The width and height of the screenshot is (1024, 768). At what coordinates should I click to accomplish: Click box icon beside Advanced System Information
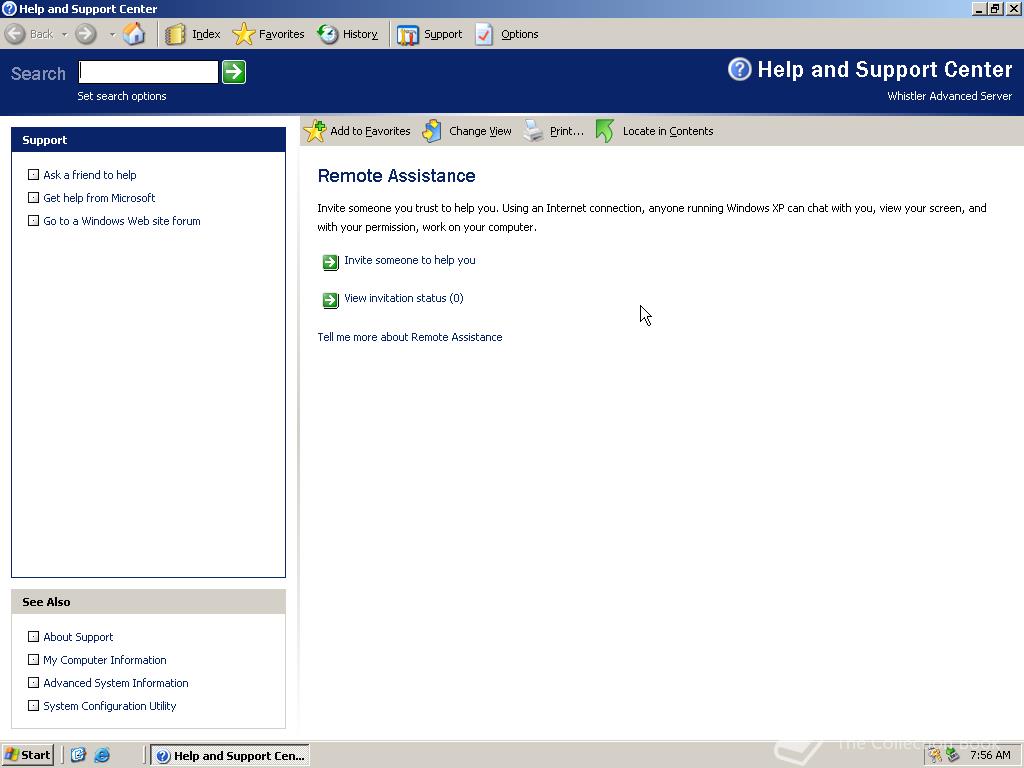click(x=33, y=682)
